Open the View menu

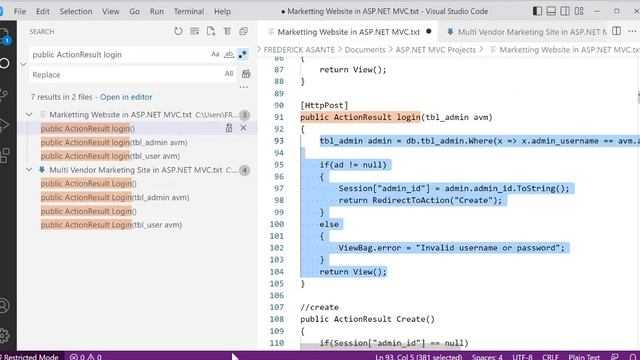coord(111,11)
